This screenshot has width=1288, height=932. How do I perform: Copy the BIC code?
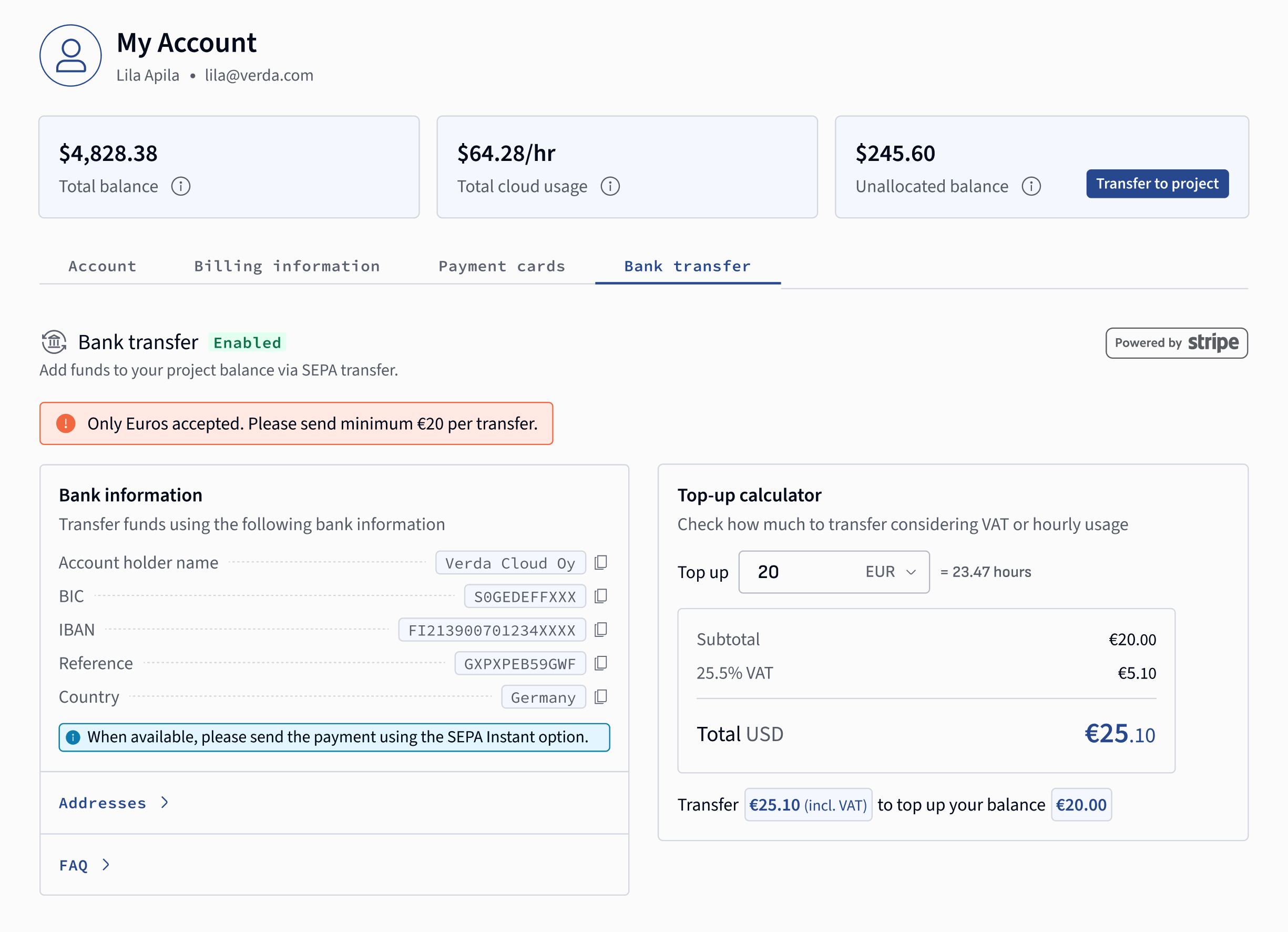600,596
